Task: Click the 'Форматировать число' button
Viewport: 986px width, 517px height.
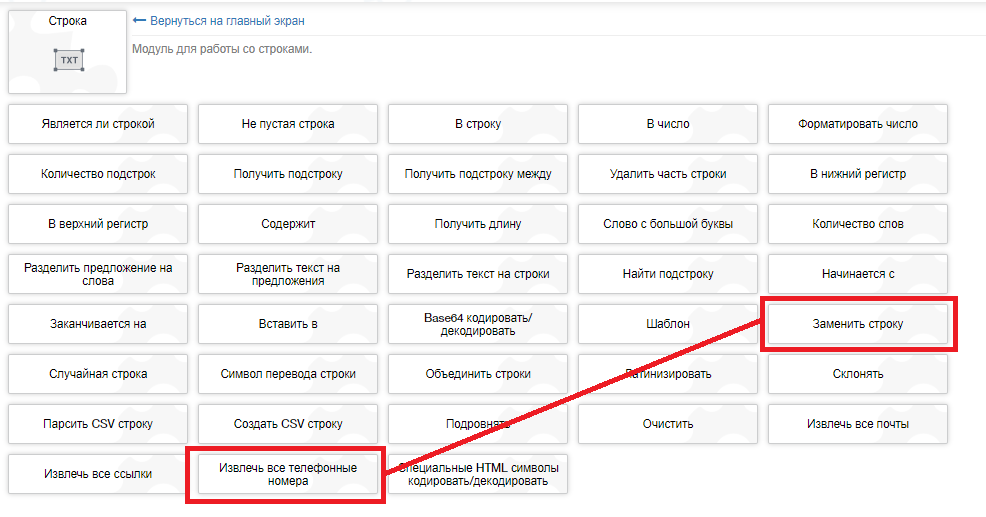Action: click(857, 124)
